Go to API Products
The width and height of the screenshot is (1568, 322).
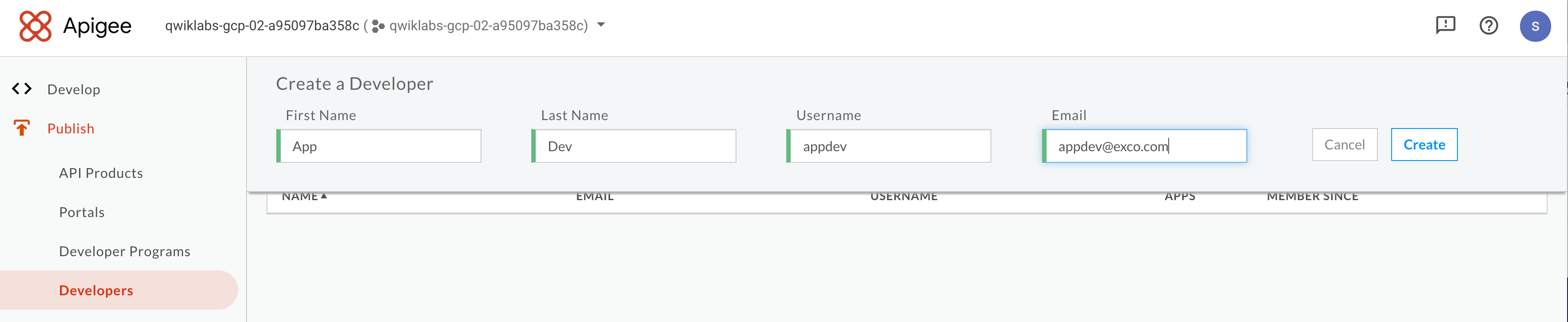click(x=101, y=173)
